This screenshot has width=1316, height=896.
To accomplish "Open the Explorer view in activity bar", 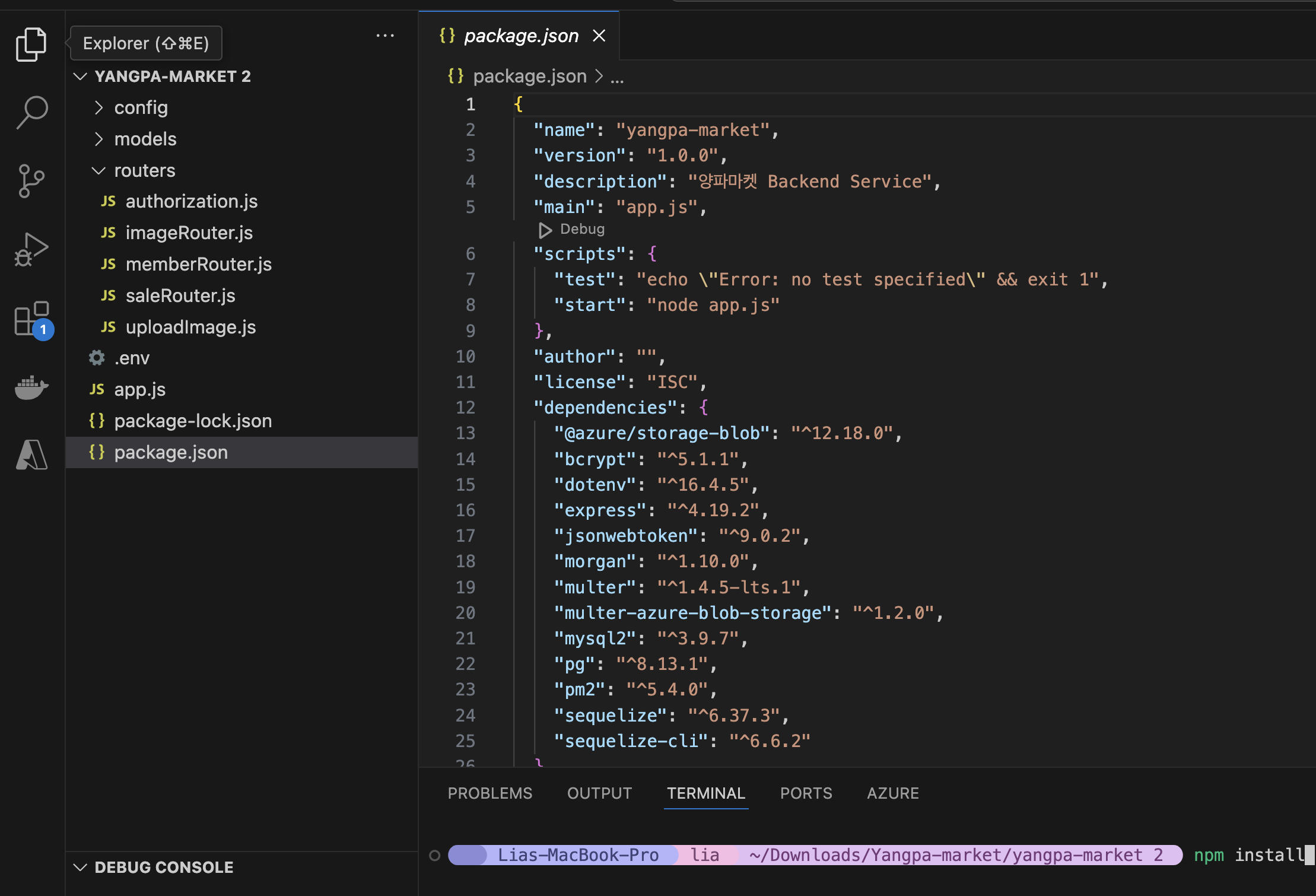I will [x=31, y=45].
